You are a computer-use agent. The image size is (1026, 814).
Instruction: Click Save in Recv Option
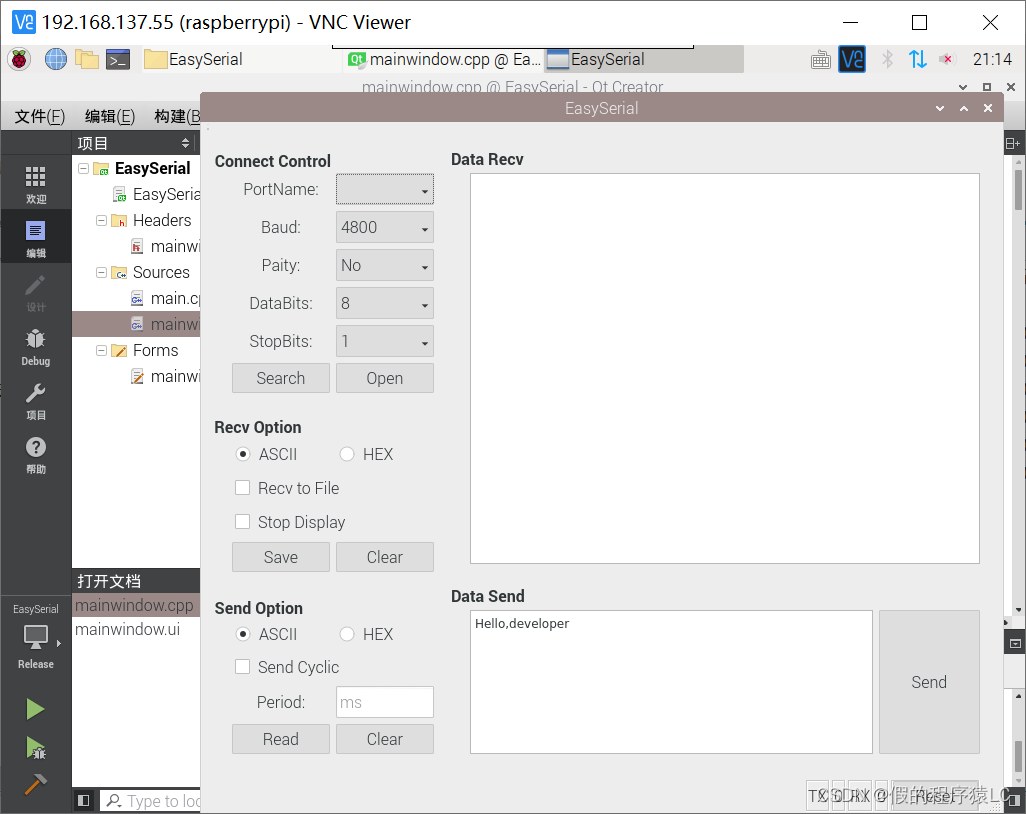[281, 557]
